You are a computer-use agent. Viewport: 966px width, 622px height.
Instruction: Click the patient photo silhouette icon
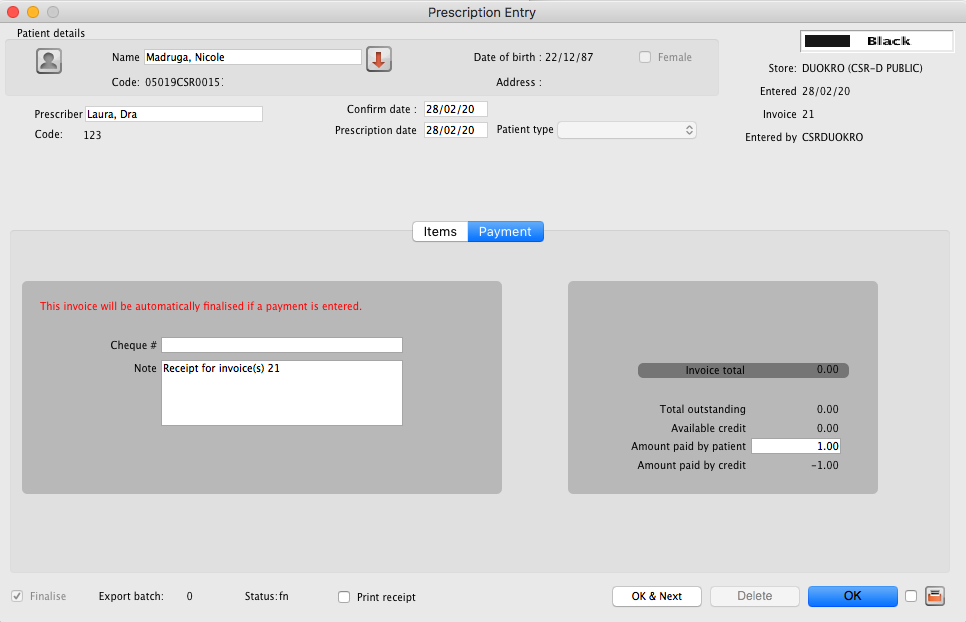click(x=48, y=61)
